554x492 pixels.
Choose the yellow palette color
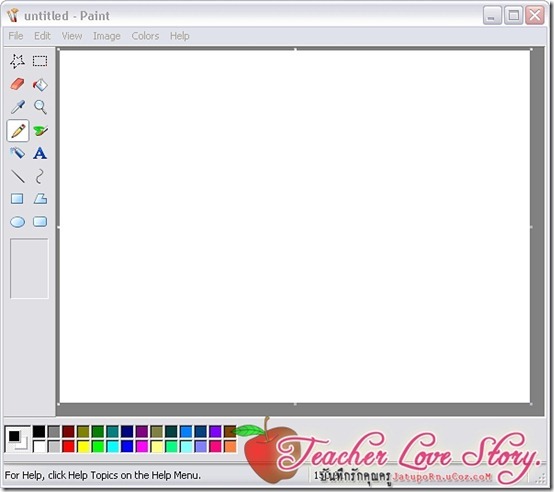coord(83,446)
